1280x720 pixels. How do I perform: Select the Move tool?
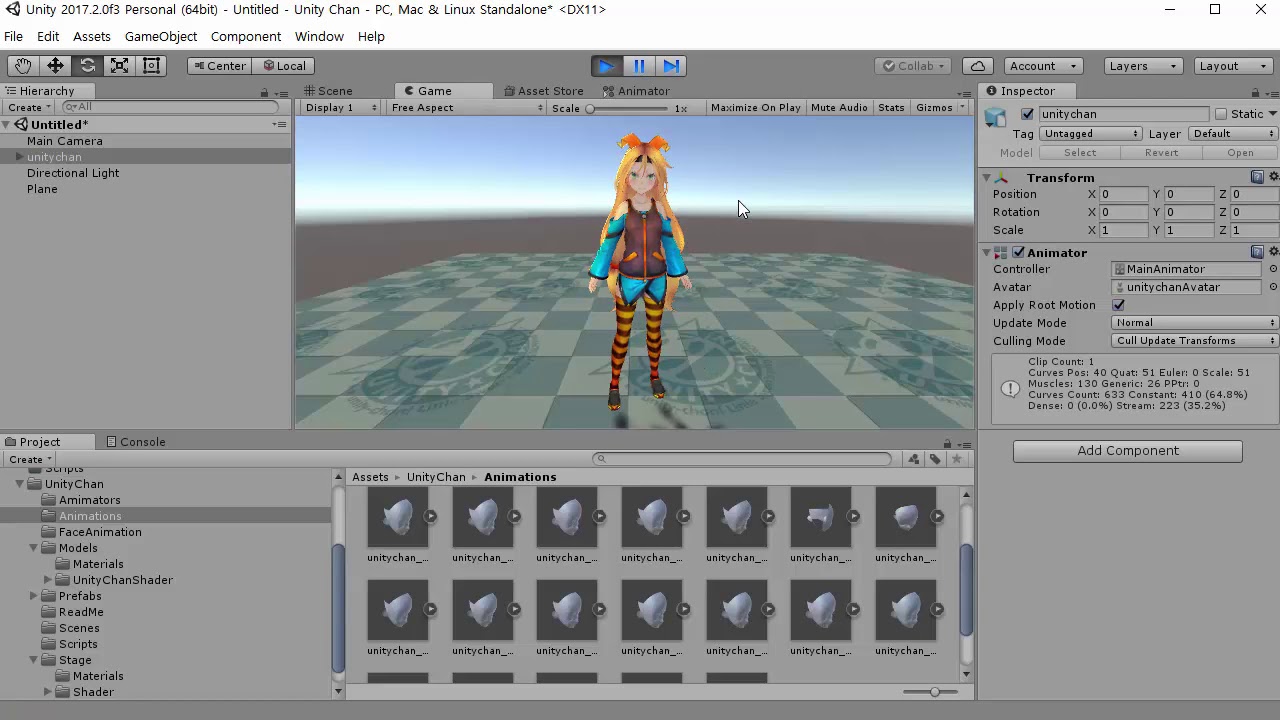point(55,66)
